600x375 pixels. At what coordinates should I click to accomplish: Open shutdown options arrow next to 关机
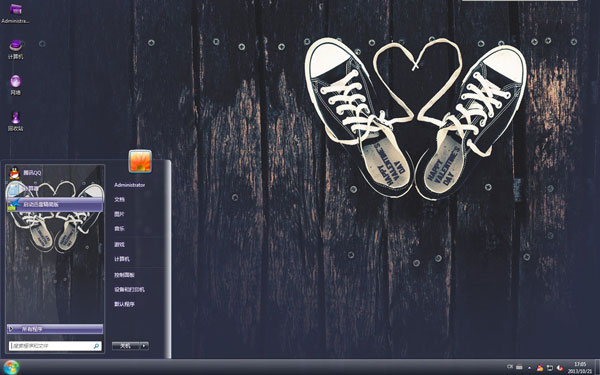click(x=144, y=346)
